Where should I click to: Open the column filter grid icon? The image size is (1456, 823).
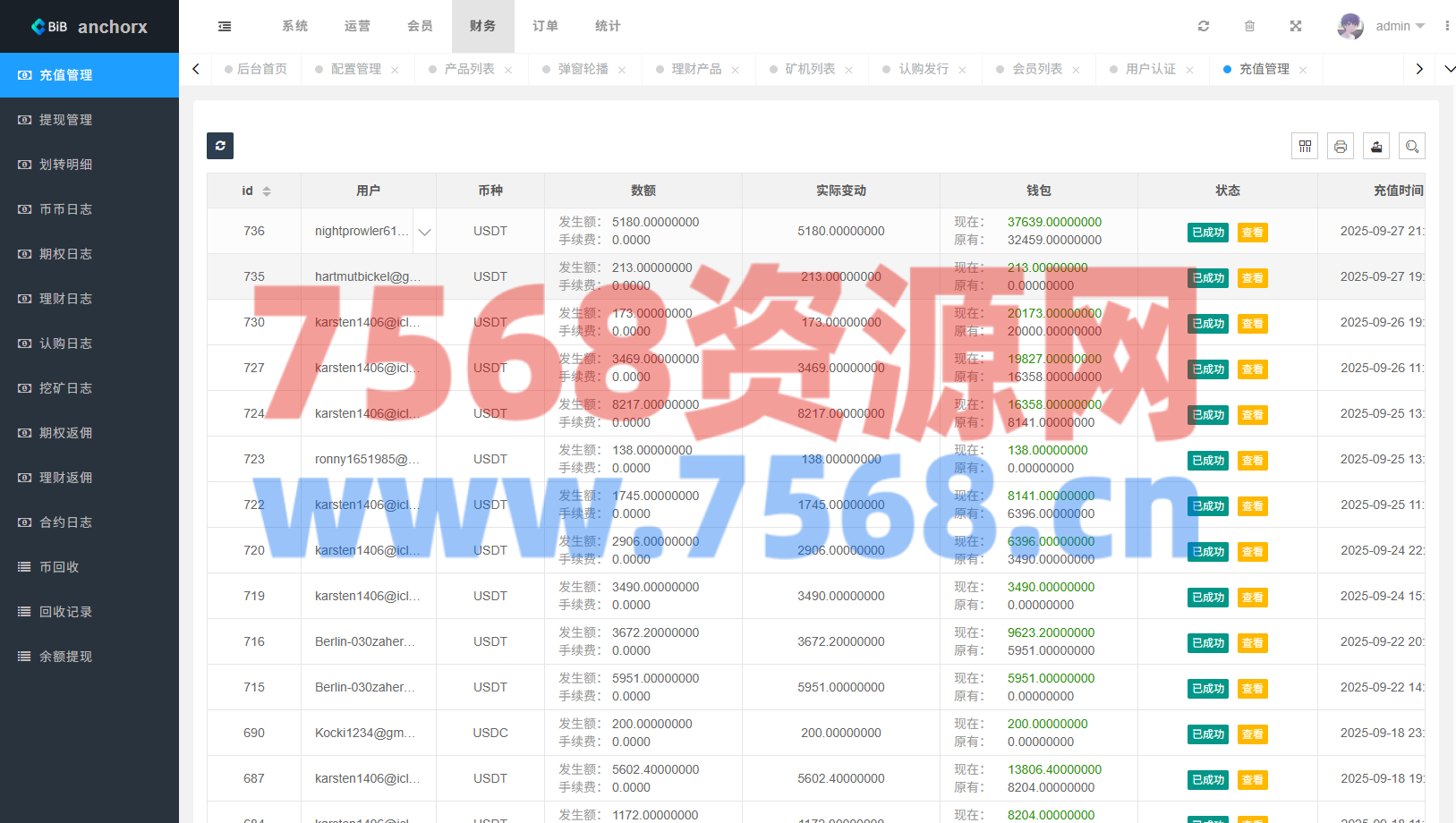point(1305,147)
